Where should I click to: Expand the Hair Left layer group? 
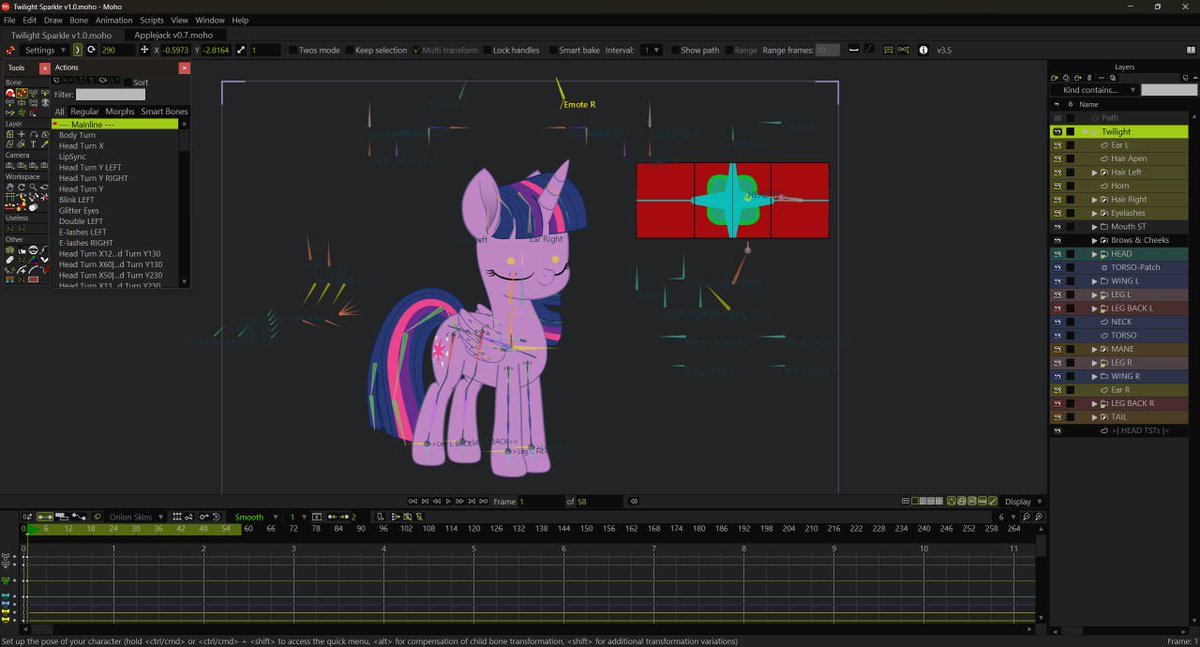(x=1095, y=172)
